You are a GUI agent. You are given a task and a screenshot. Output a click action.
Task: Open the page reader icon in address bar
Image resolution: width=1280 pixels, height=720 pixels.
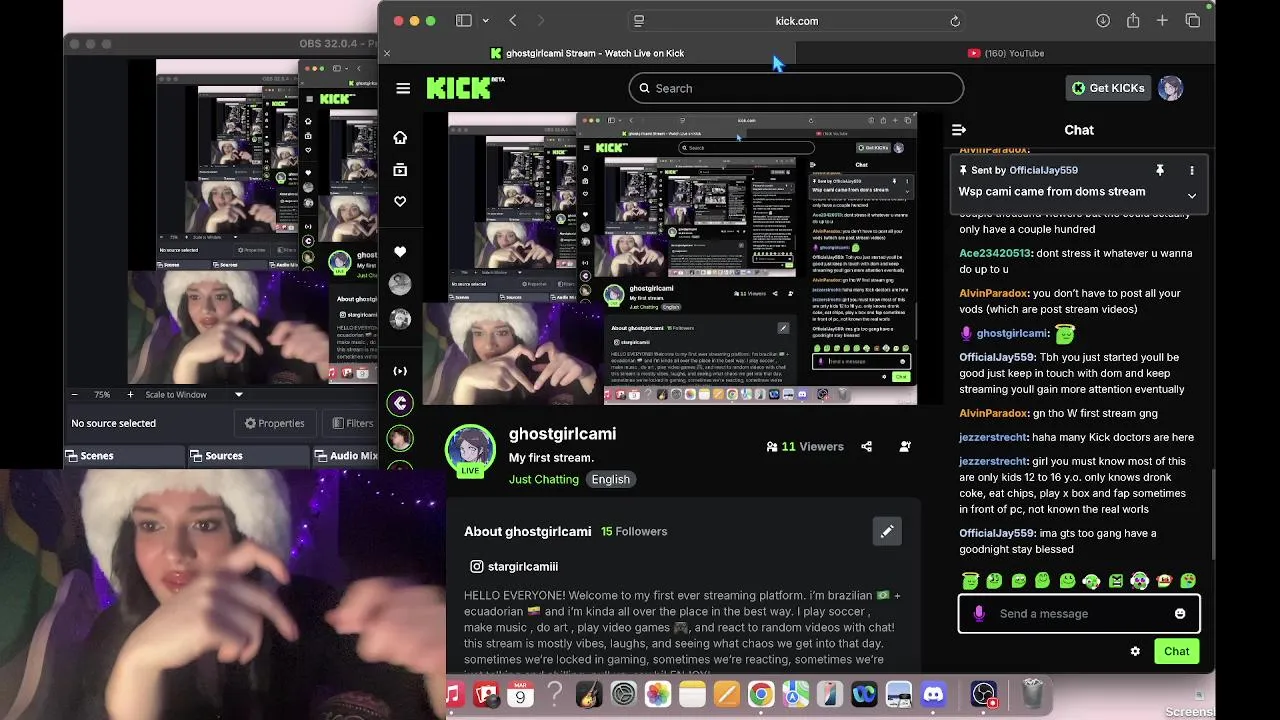[639, 20]
